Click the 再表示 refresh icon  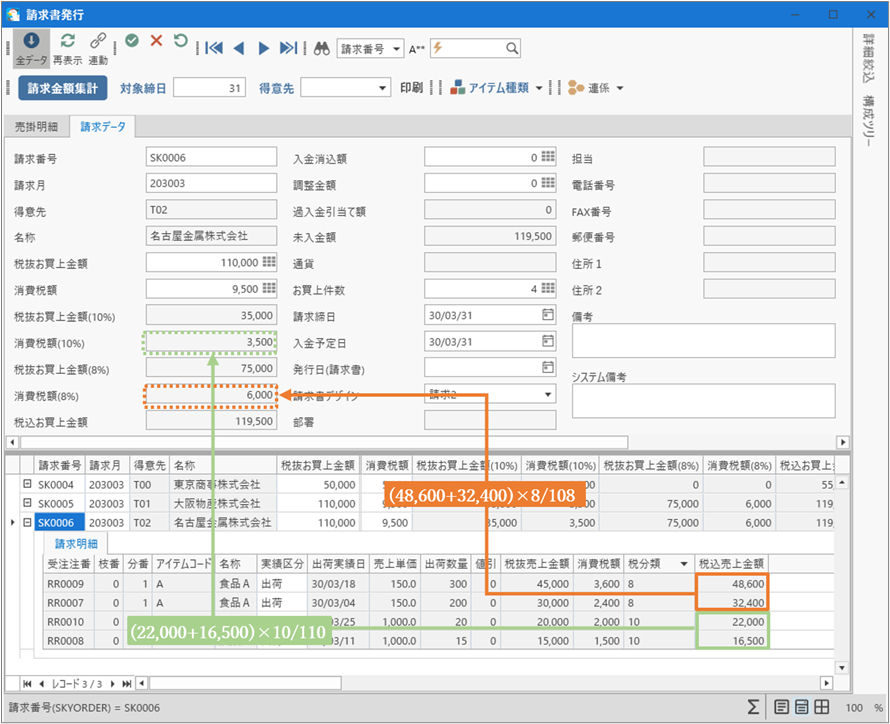[67, 41]
